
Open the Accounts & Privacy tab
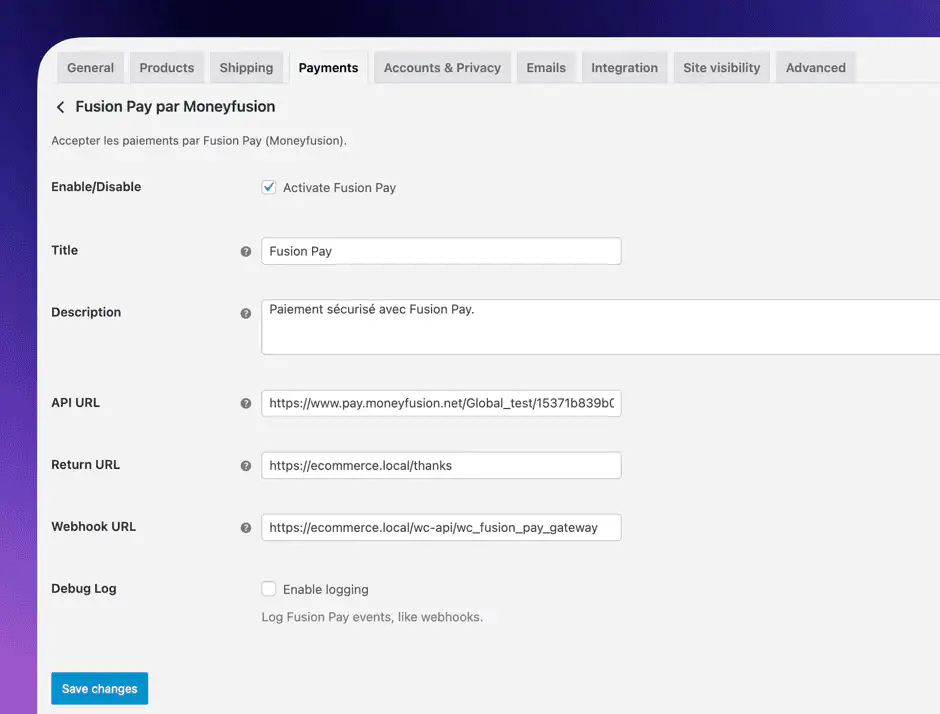[x=442, y=67]
